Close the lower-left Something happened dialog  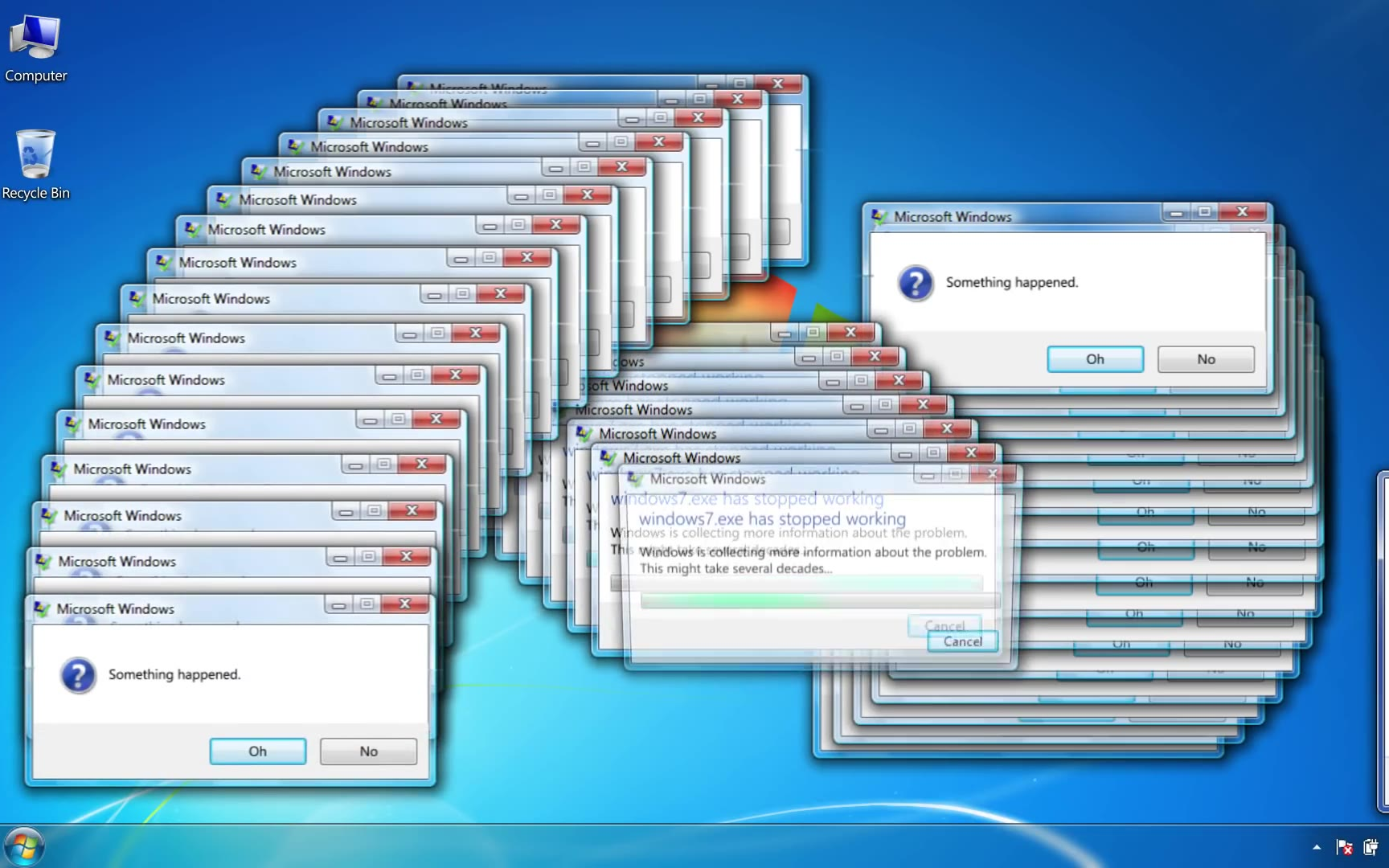click(x=405, y=604)
